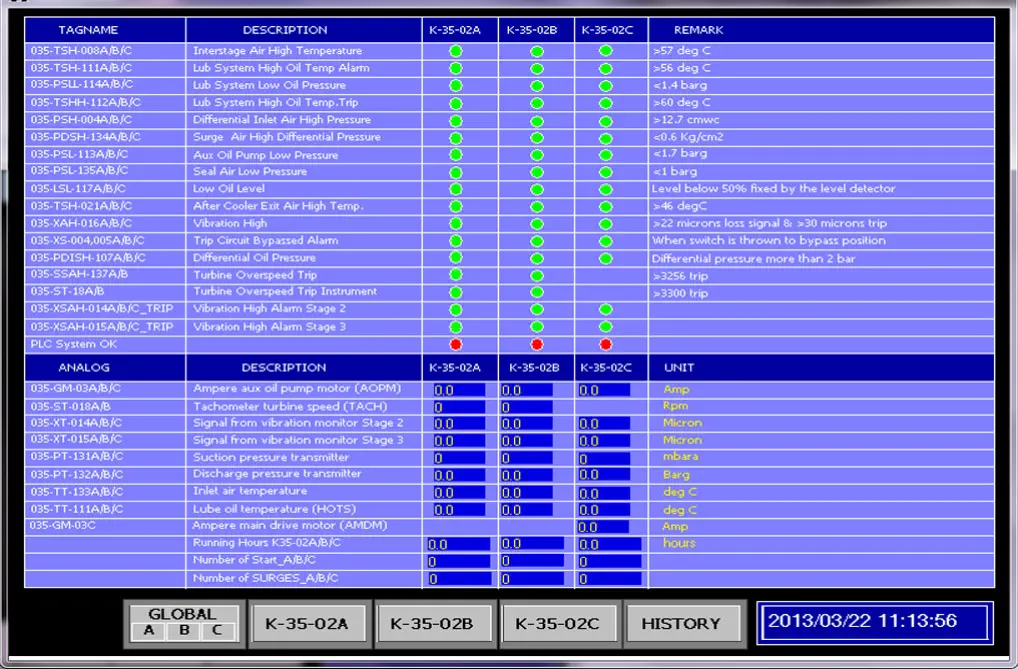Click Trip Circuit Bypassed Alarm light for K-35-02B
This screenshot has width=1018, height=669.
(x=537, y=241)
